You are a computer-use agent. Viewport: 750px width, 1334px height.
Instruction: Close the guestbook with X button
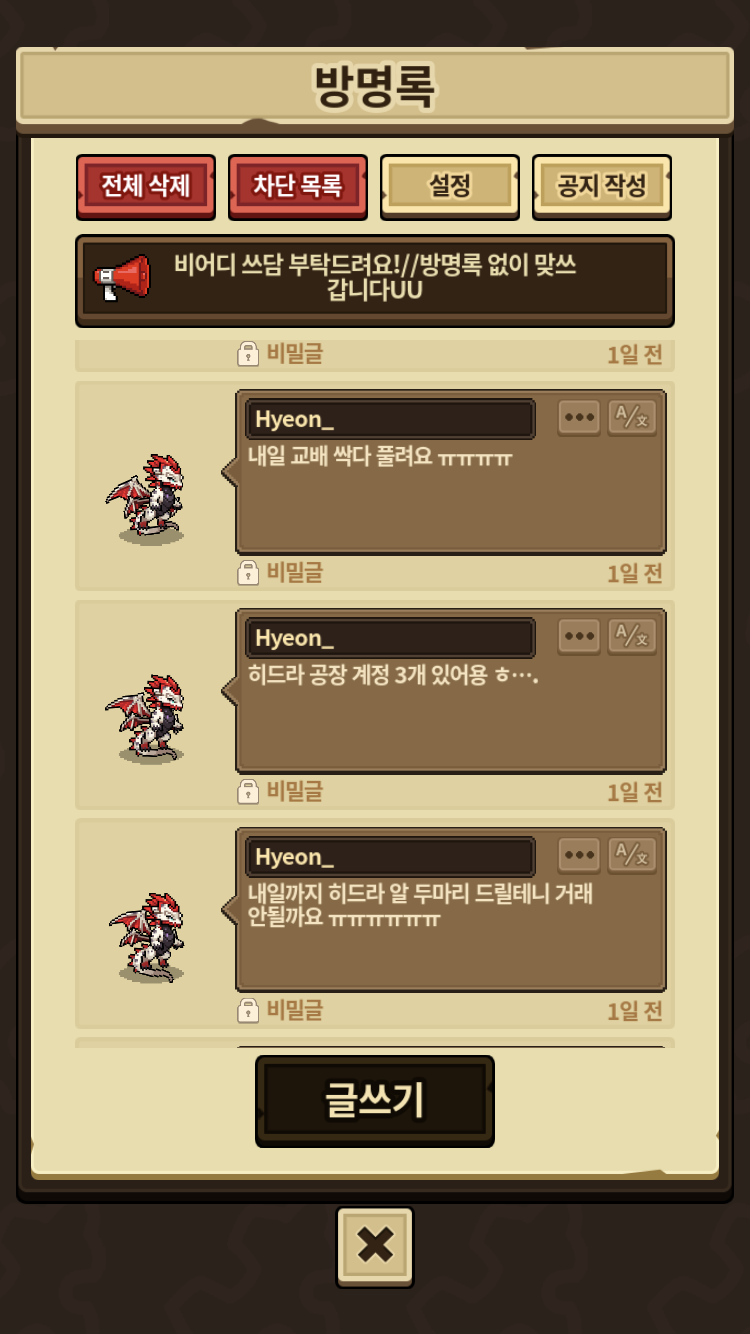(375, 1246)
